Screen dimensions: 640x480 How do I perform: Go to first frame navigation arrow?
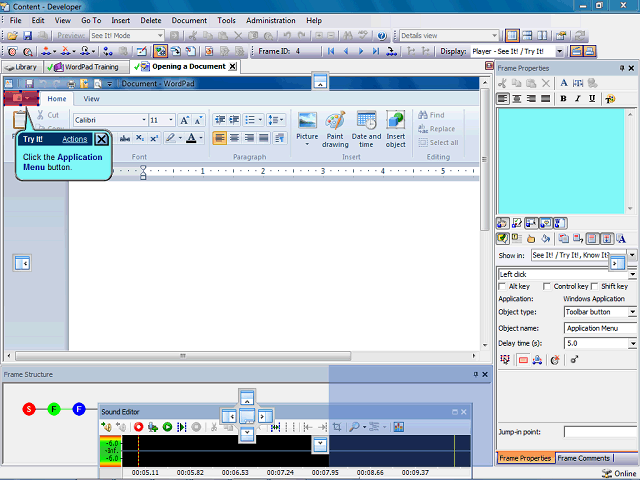coord(331,51)
